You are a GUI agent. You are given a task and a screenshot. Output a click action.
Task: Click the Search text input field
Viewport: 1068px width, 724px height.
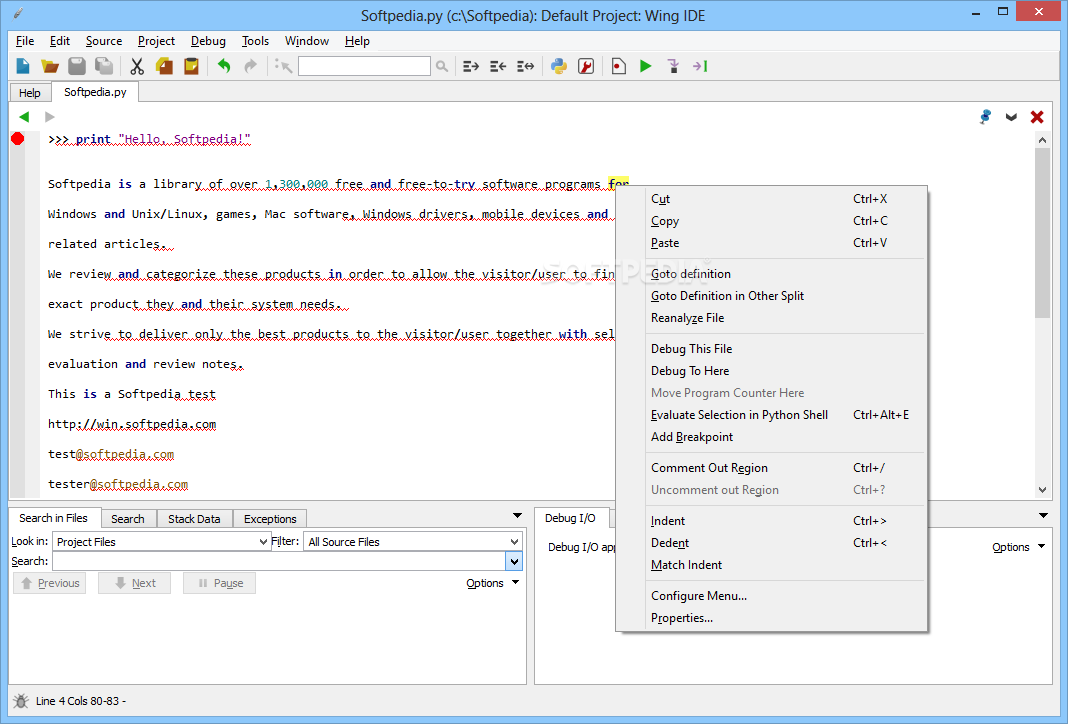click(x=279, y=561)
